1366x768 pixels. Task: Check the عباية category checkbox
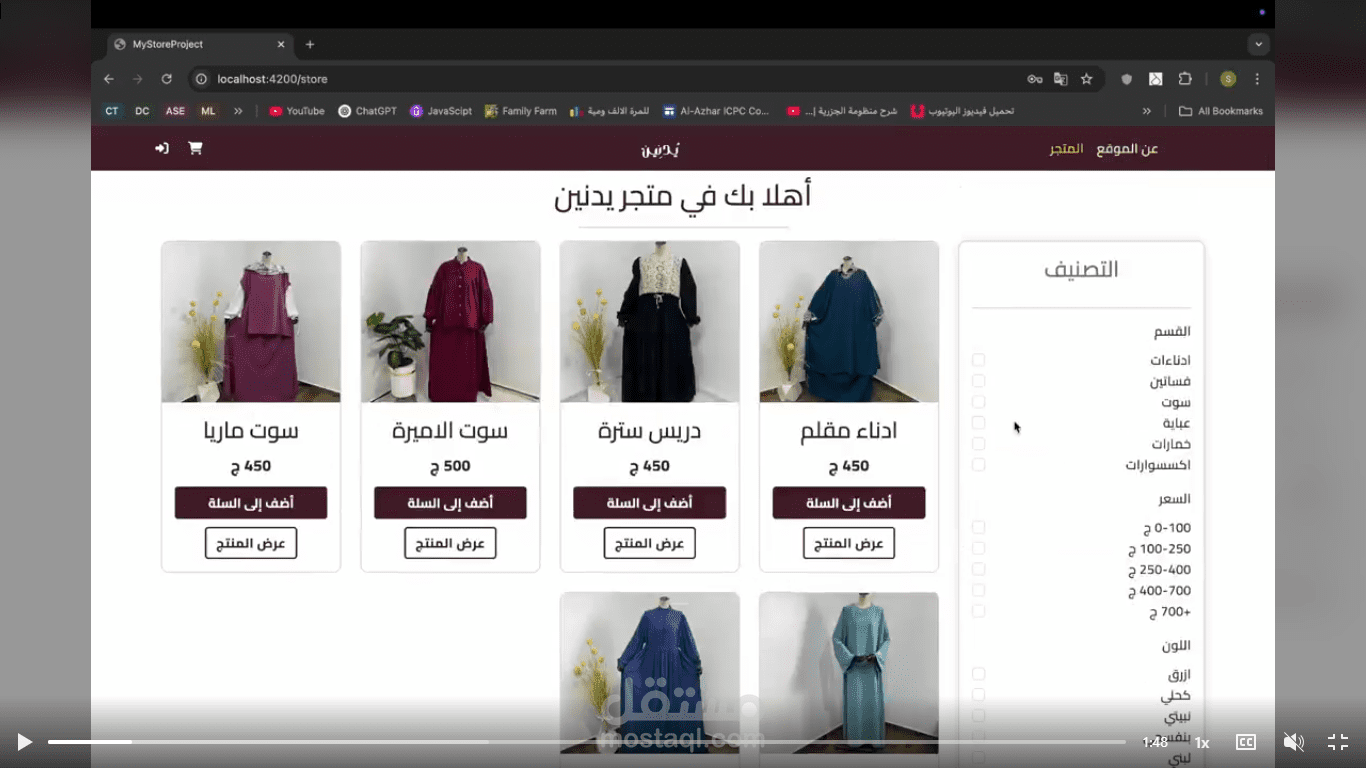click(979, 423)
